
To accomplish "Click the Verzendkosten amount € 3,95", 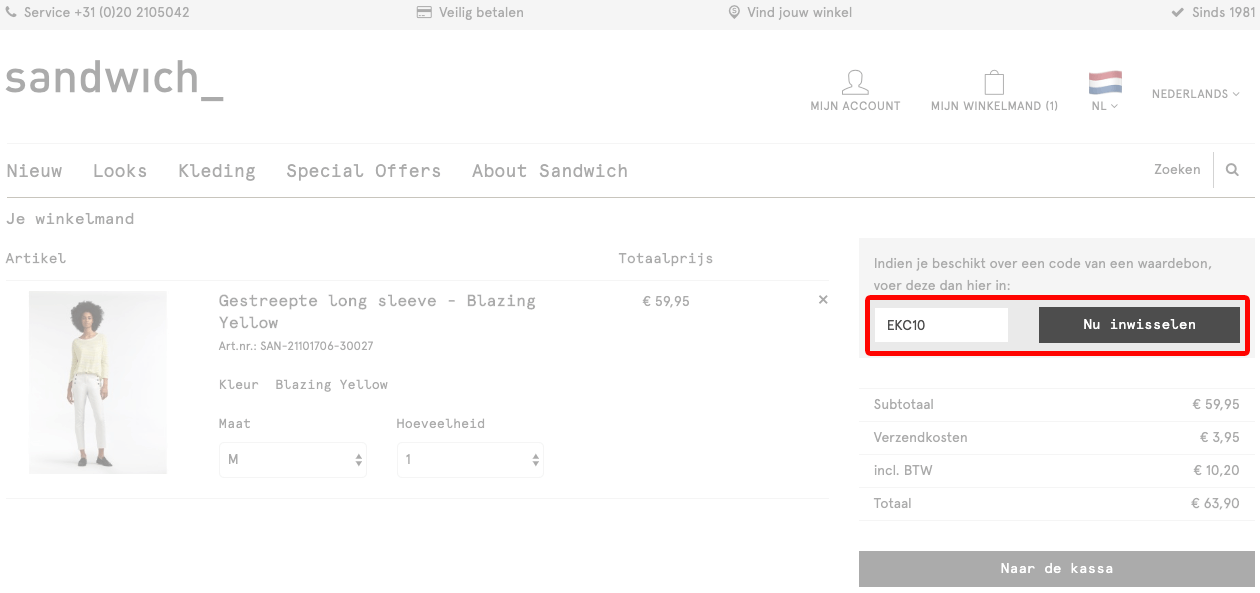I will click(1219, 438).
